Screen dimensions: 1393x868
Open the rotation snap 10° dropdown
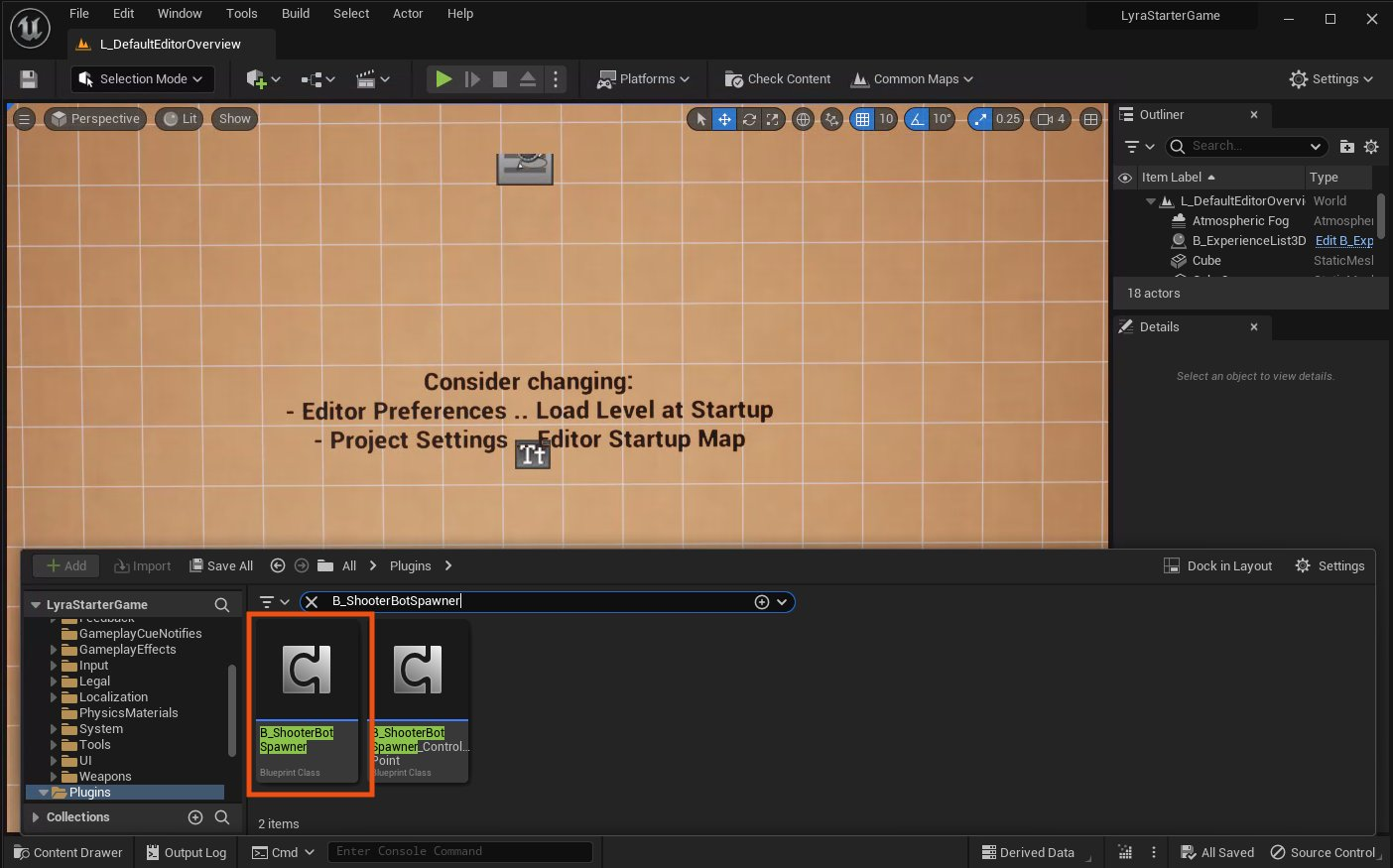point(942,119)
